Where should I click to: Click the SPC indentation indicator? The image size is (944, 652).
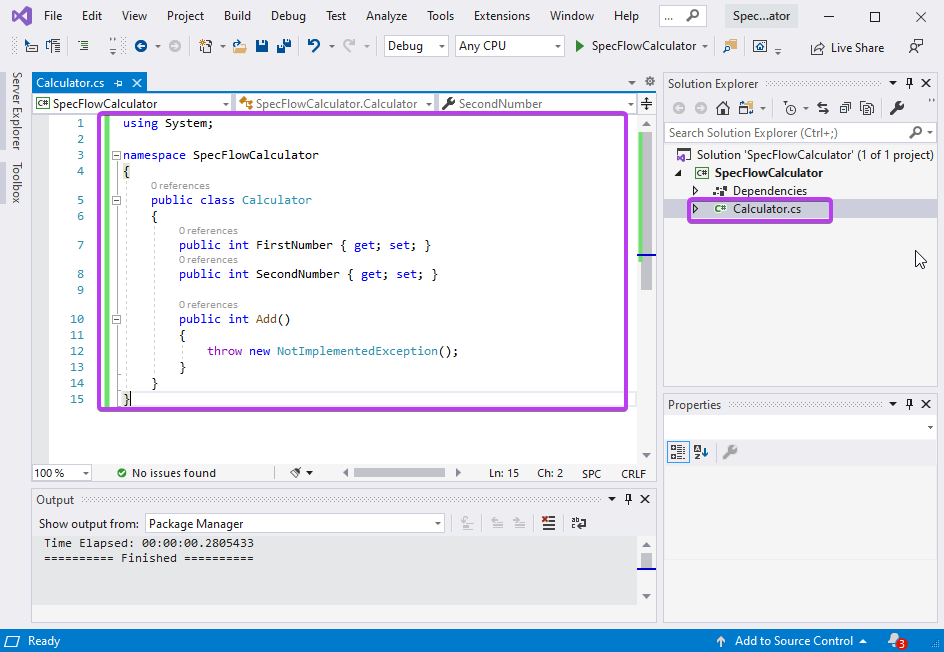(591, 474)
